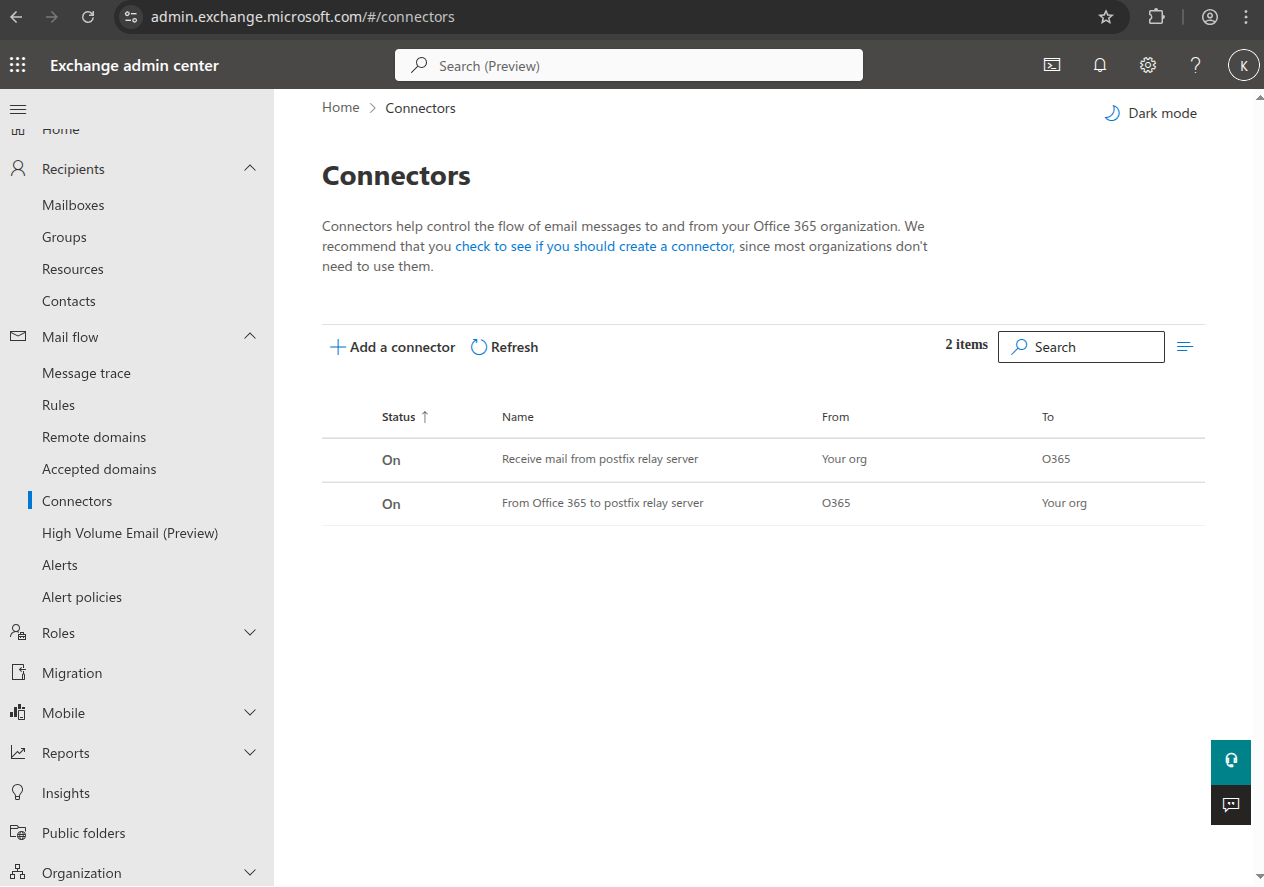The width and height of the screenshot is (1264, 887).
Task: Open Rules under Mail flow
Action: click(x=58, y=405)
